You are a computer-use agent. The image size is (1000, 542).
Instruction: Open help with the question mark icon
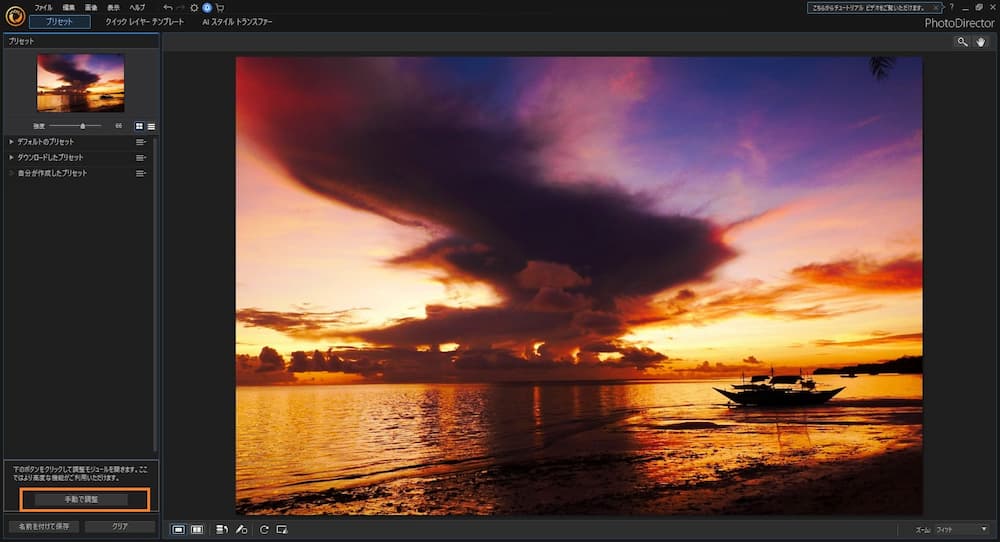point(952,7)
